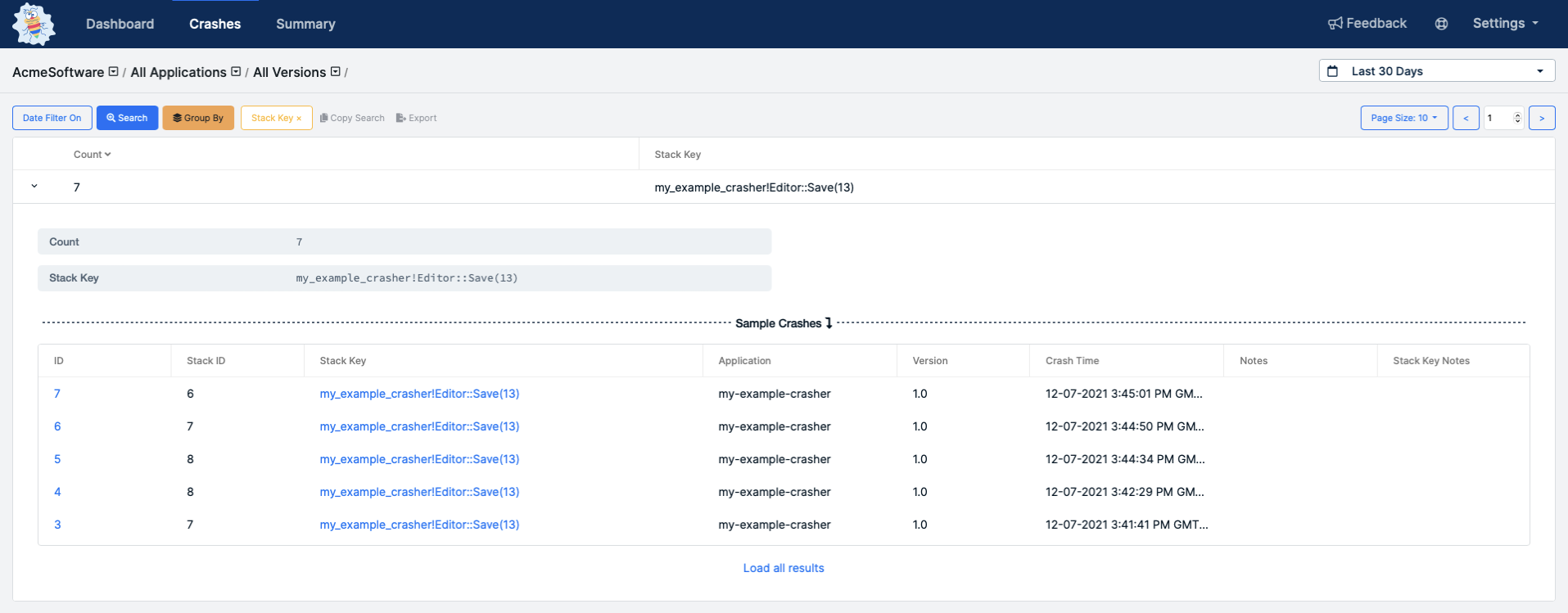Open crash ID 4 link
This screenshot has height=613, width=1568.
(x=57, y=492)
